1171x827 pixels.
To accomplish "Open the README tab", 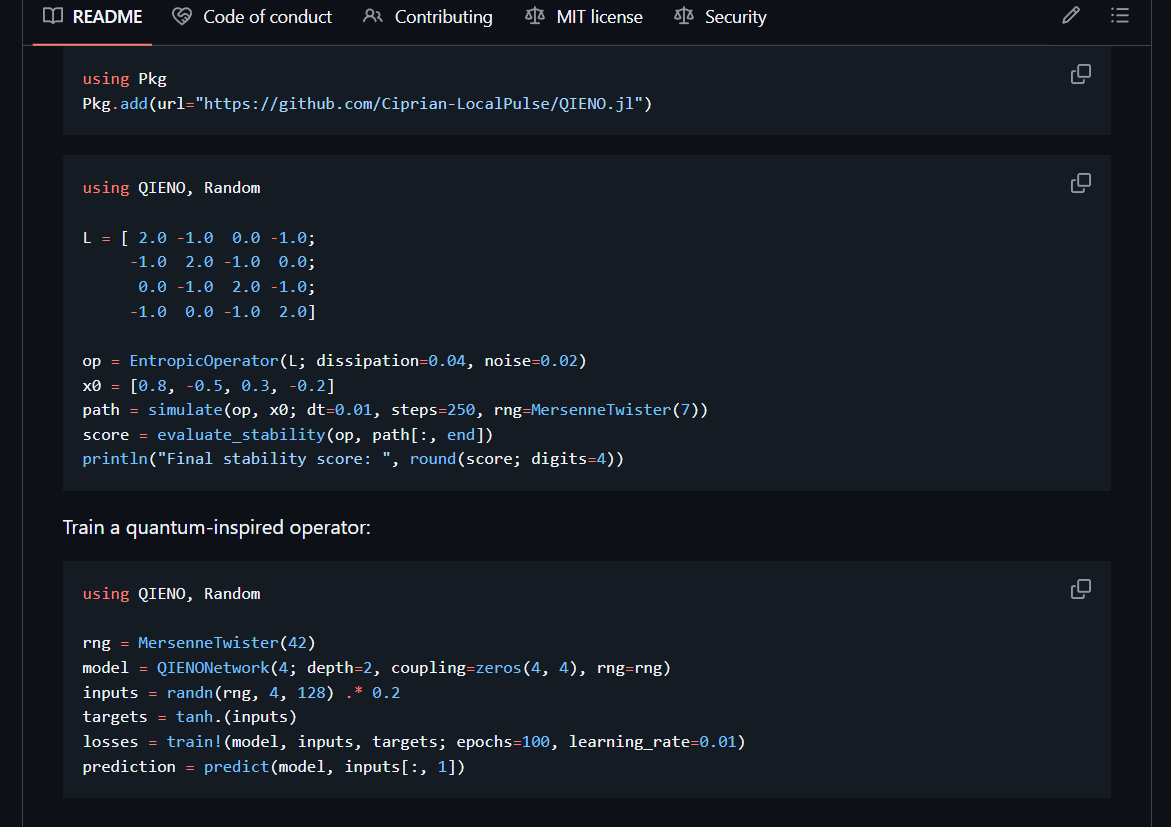I will [93, 16].
